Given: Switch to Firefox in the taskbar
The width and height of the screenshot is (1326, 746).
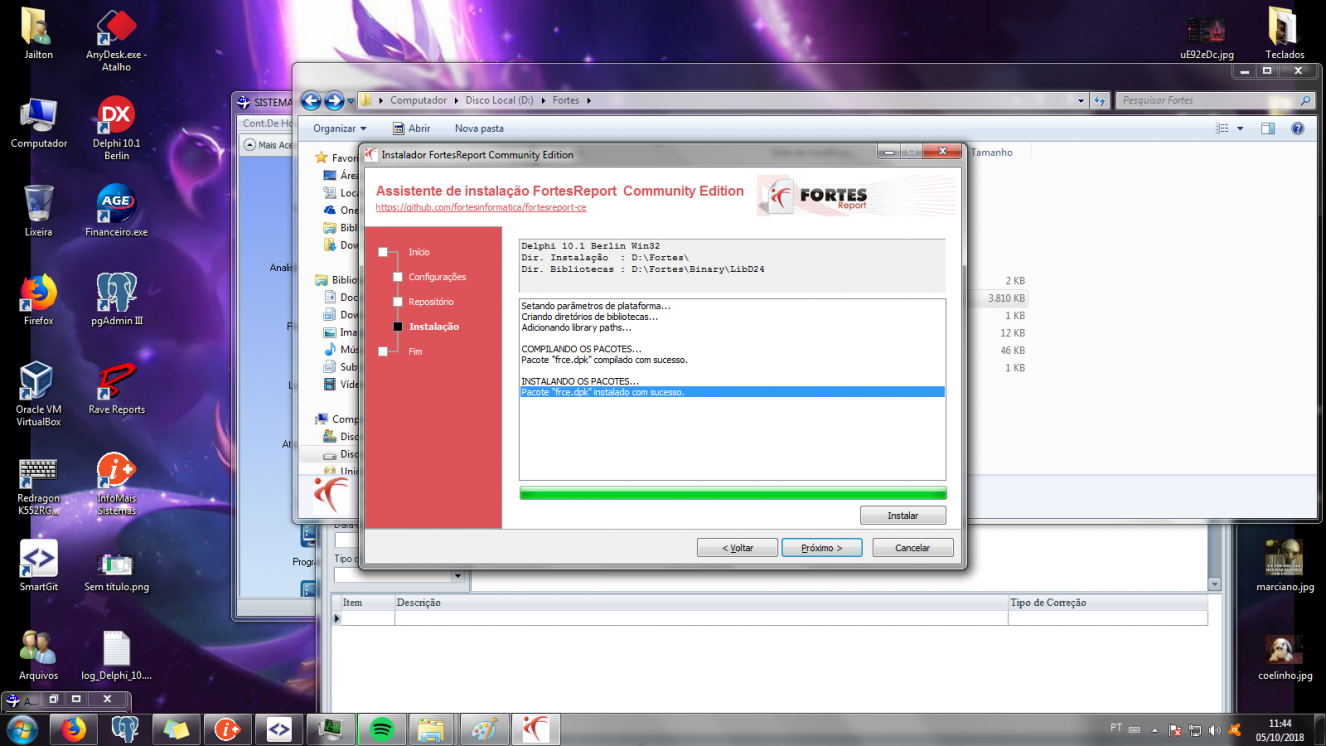Looking at the screenshot, I should (75, 729).
